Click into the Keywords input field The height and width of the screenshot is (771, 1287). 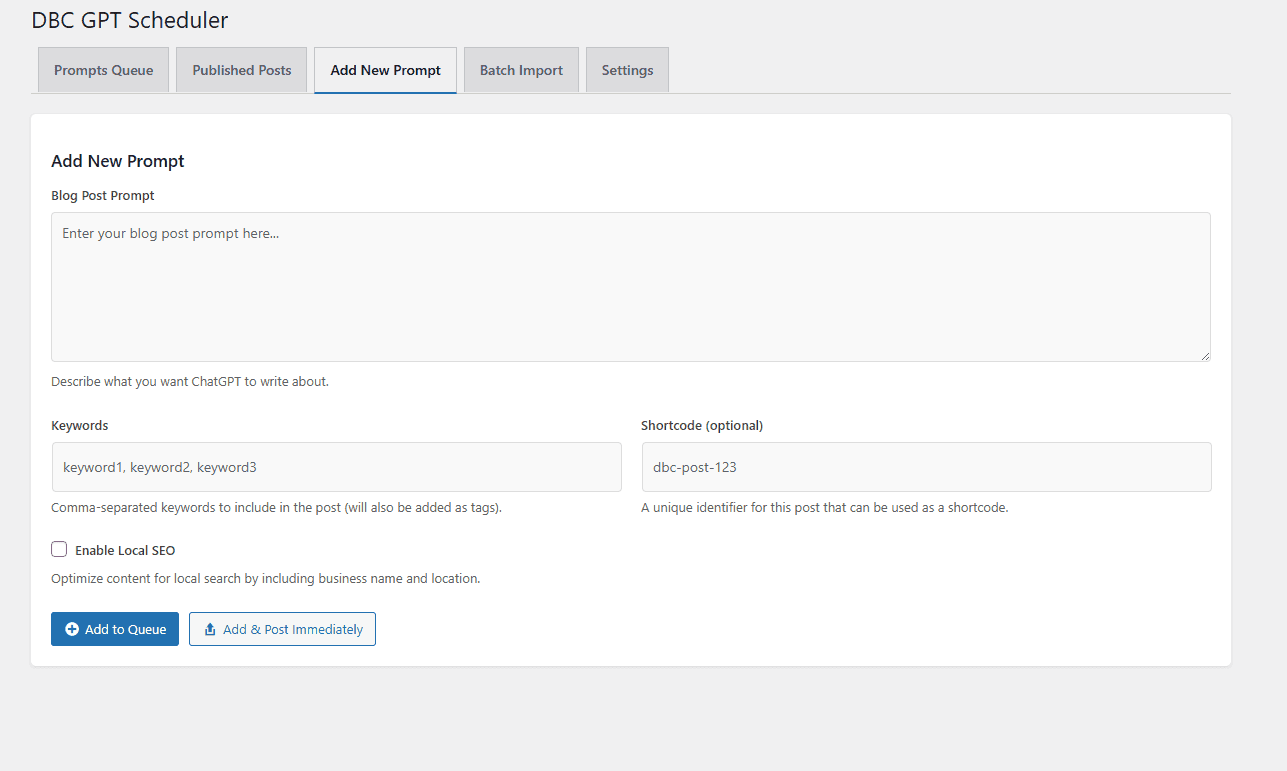336,467
